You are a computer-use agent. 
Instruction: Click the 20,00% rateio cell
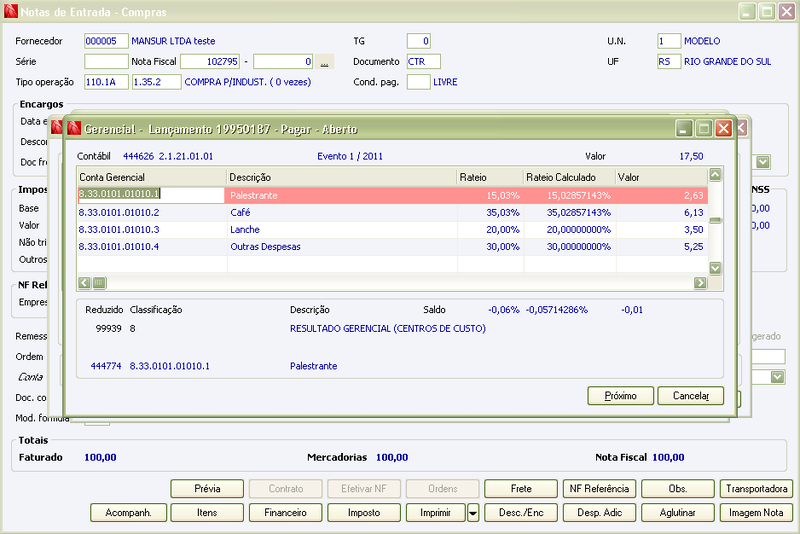click(491, 230)
